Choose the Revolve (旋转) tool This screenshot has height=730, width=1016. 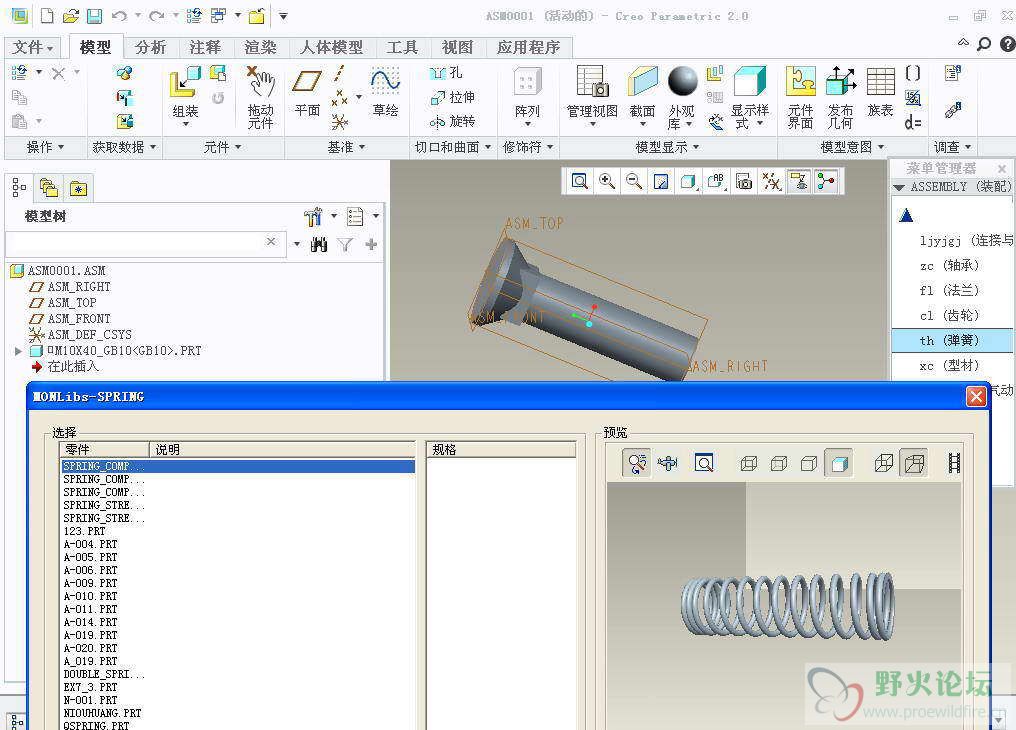pos(453,121)
